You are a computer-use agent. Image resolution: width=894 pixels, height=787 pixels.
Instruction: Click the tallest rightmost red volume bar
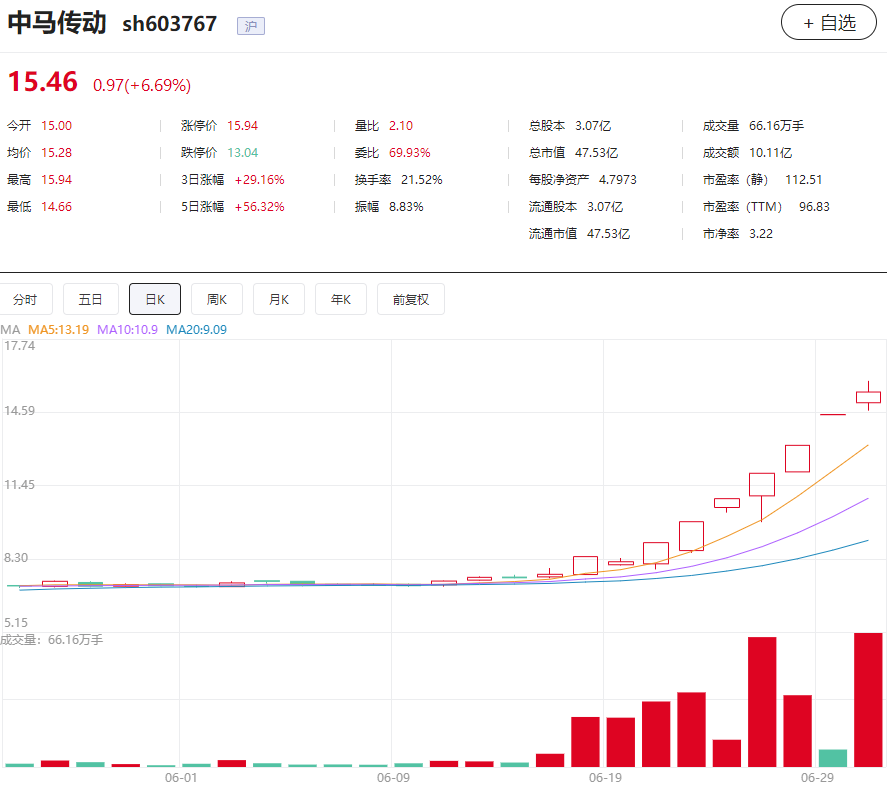pyautogui.click(x=868, y=700)
